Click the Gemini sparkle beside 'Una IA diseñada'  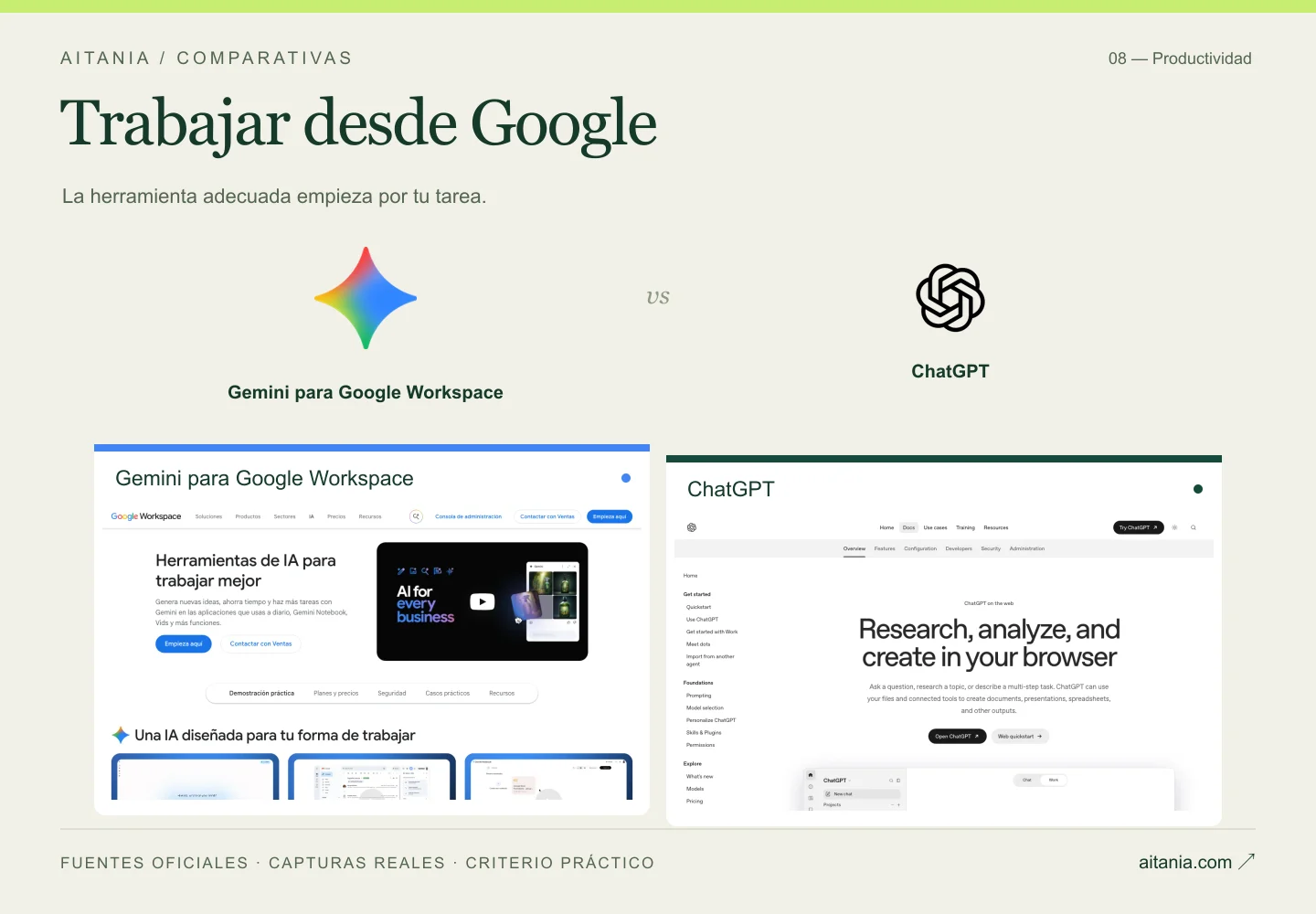point(121,735)
